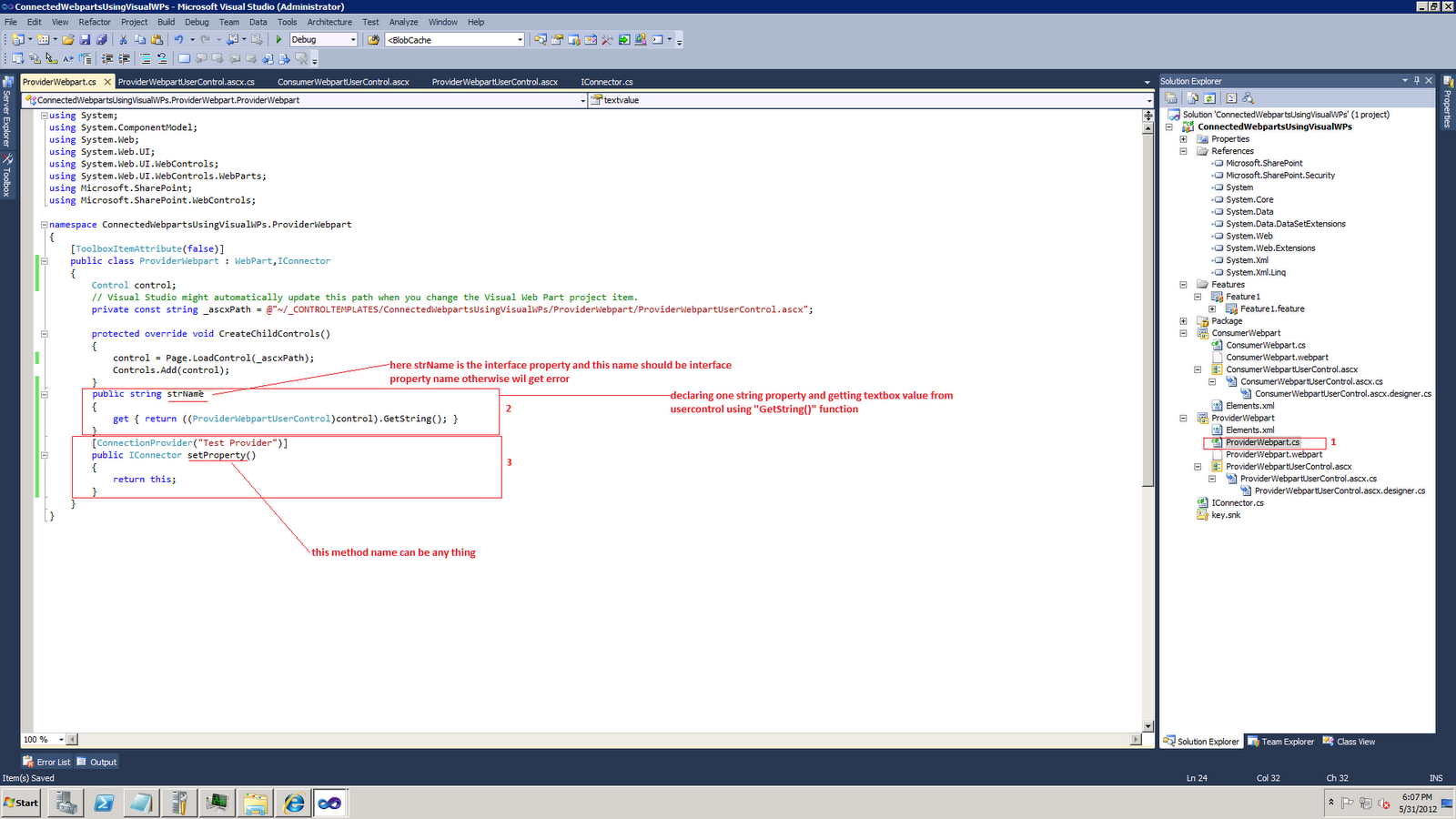The image size is (1456, 819).
Task: Expand the Package node
Action: 1183,321
